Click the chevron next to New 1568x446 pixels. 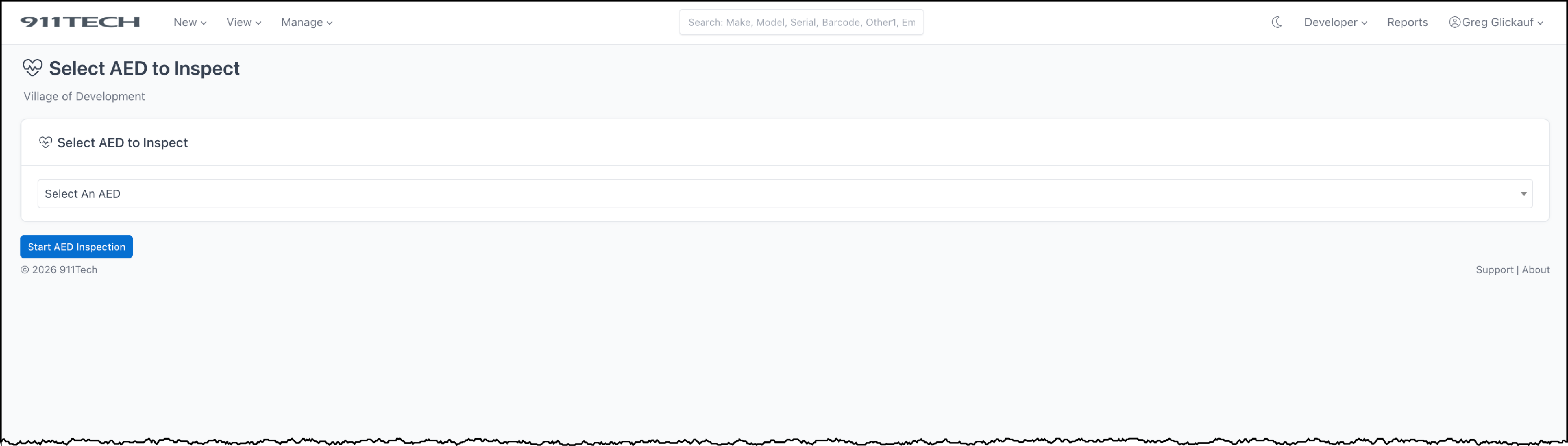click(203, 23)
